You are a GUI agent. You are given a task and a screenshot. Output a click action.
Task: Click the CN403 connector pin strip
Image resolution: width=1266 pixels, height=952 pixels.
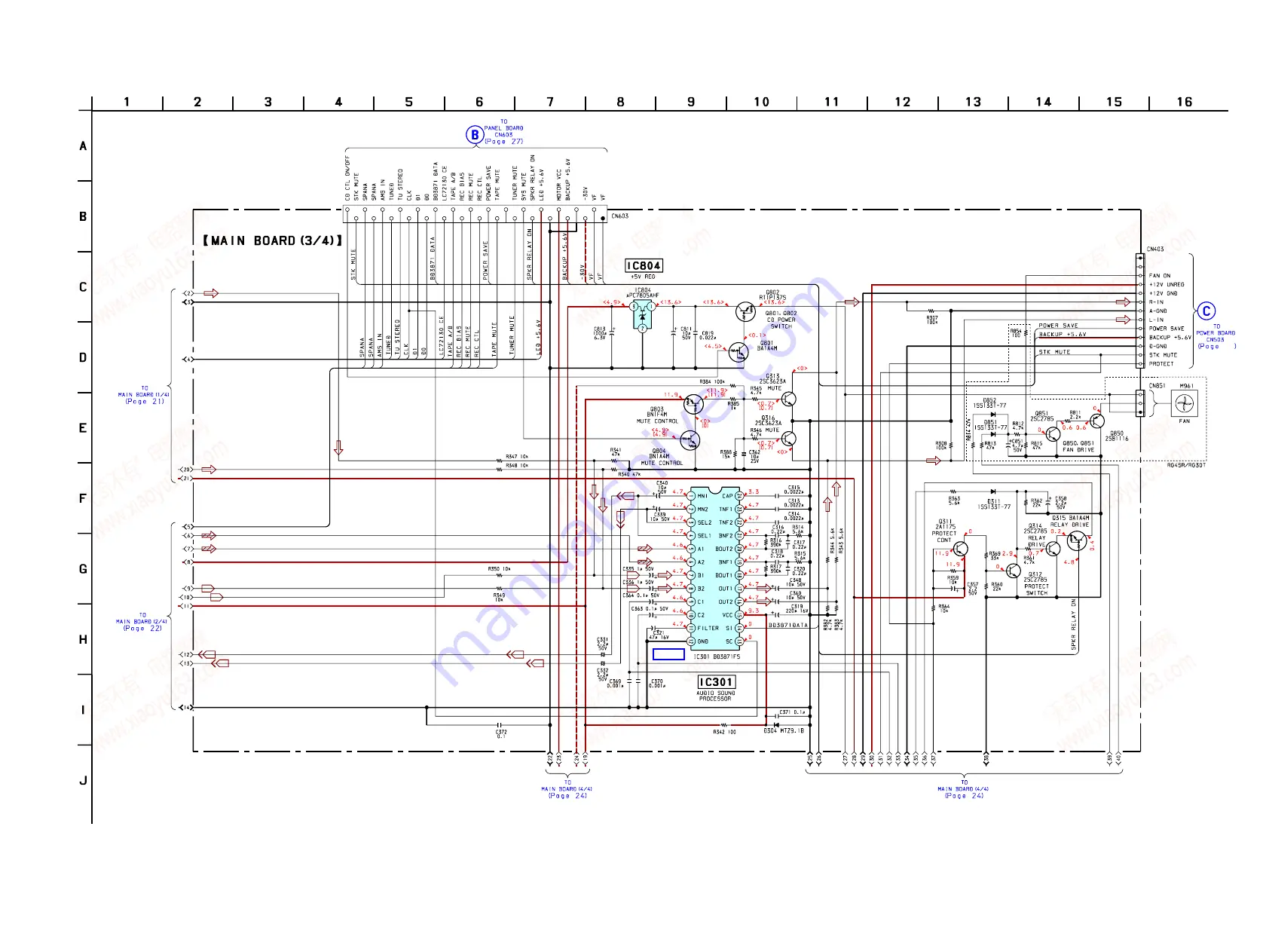pos(1140,311)
